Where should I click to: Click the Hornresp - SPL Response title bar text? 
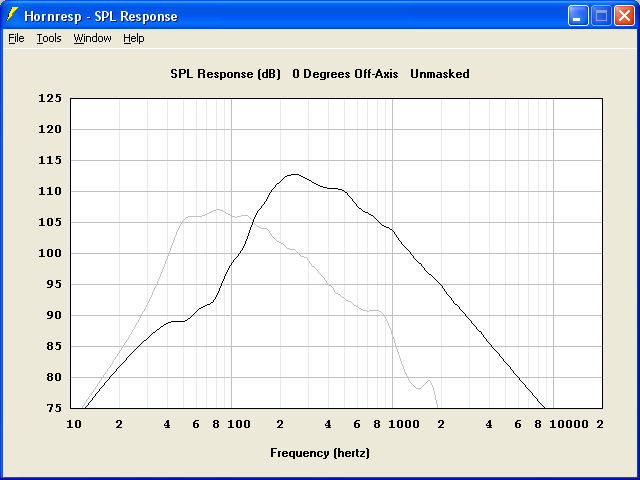(x=101, y=16)
